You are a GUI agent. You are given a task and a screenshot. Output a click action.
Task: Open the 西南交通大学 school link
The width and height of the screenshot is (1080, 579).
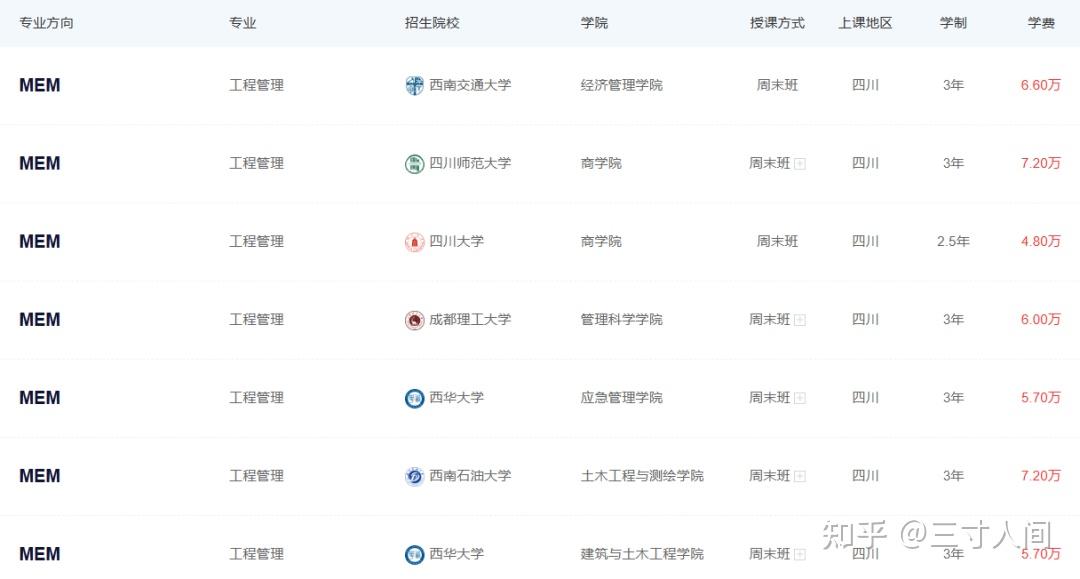coord(470,85)
